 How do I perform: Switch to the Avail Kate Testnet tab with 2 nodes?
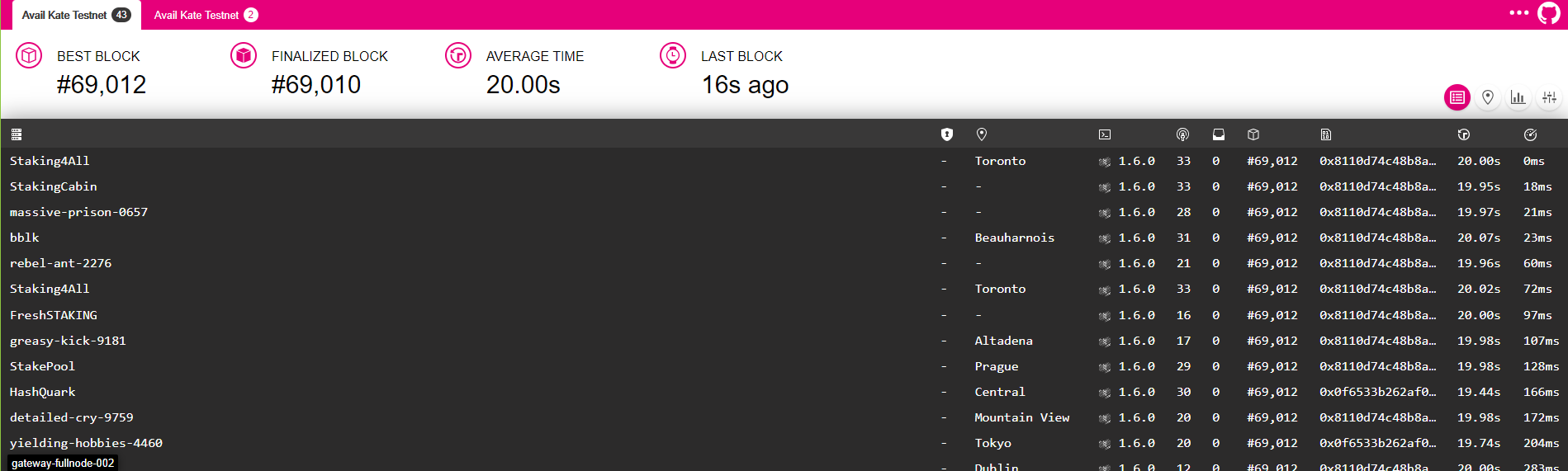click(x=206, y=15)
